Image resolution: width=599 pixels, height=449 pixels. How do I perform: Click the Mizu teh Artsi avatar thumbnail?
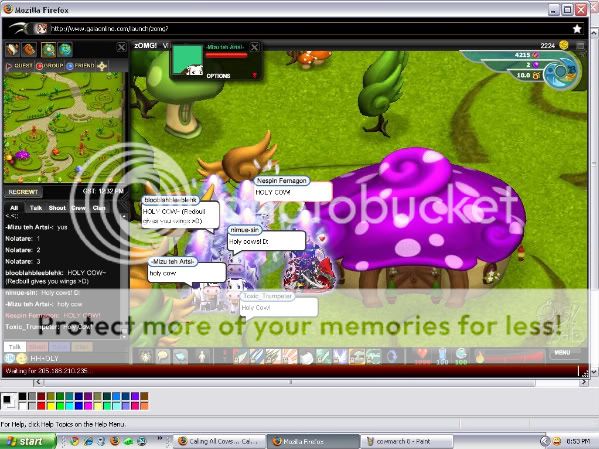click(x=187, y=60)
